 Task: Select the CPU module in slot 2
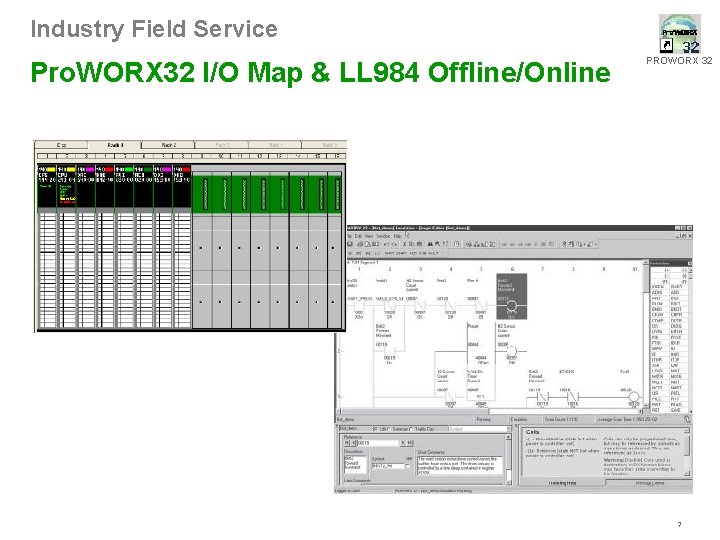pyautogui.click(x=66, y=187)
